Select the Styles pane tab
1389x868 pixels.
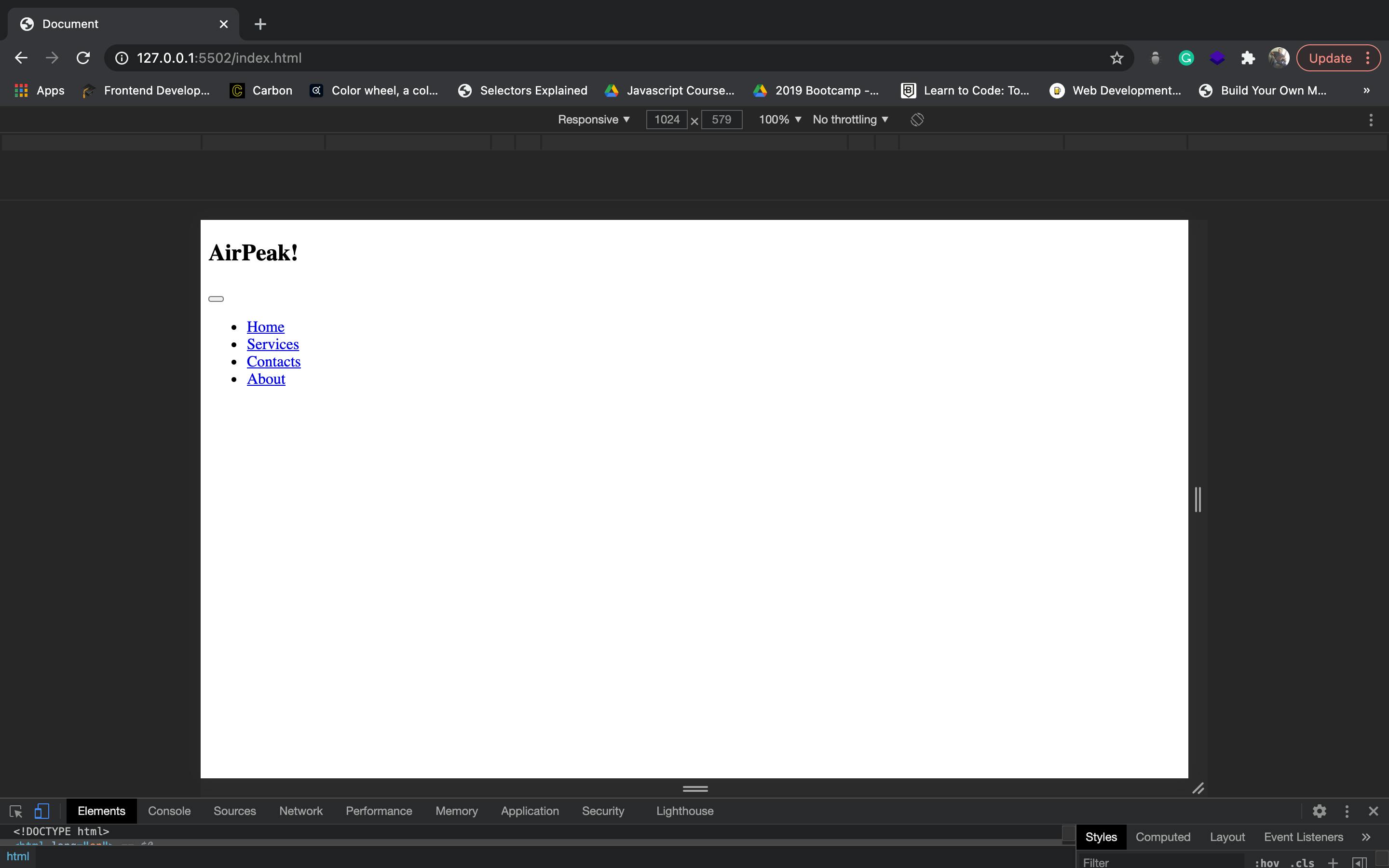click(x=1101, y=837)
